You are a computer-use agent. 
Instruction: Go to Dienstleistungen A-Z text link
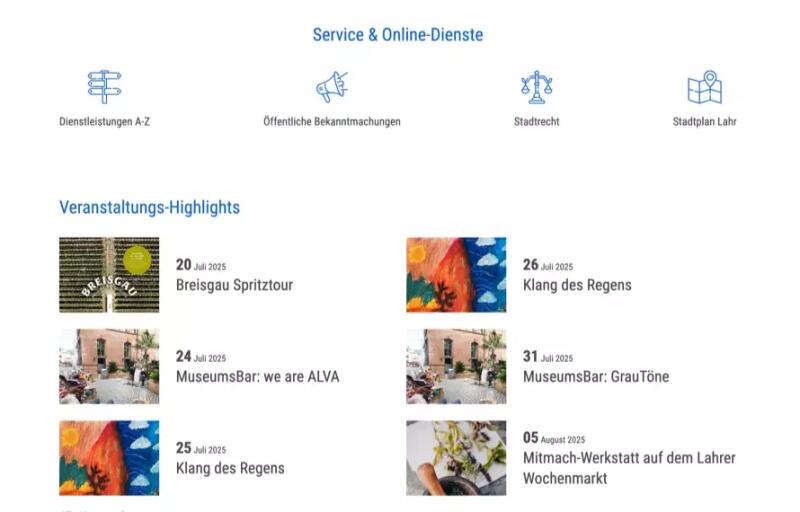point(105,121)
